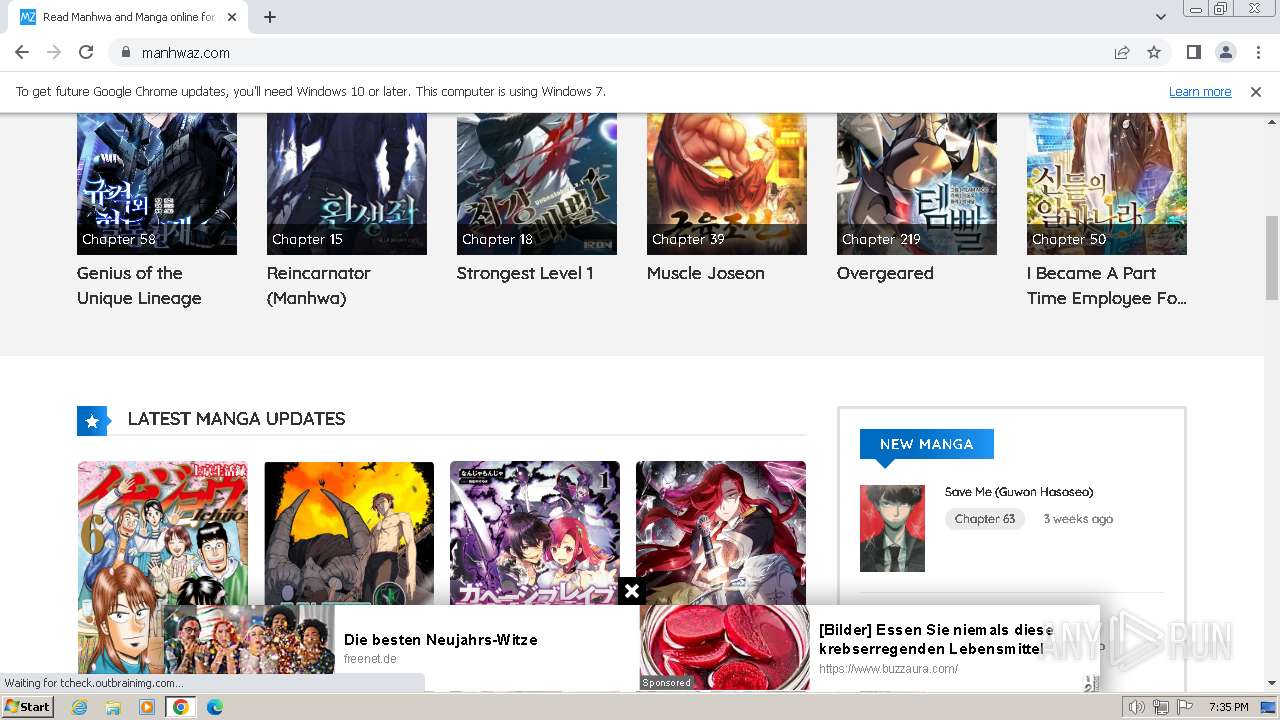
Task: Open Muscle Joseon title link
Action: 706,273
